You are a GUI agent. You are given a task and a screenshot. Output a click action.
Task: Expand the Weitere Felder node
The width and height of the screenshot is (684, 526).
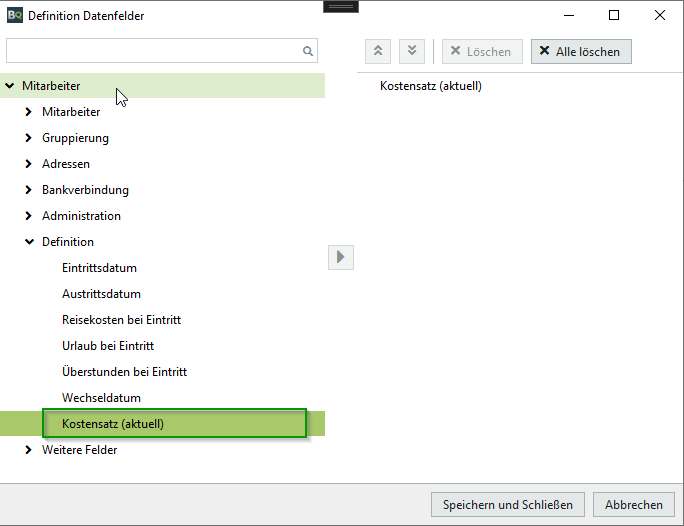29,450
